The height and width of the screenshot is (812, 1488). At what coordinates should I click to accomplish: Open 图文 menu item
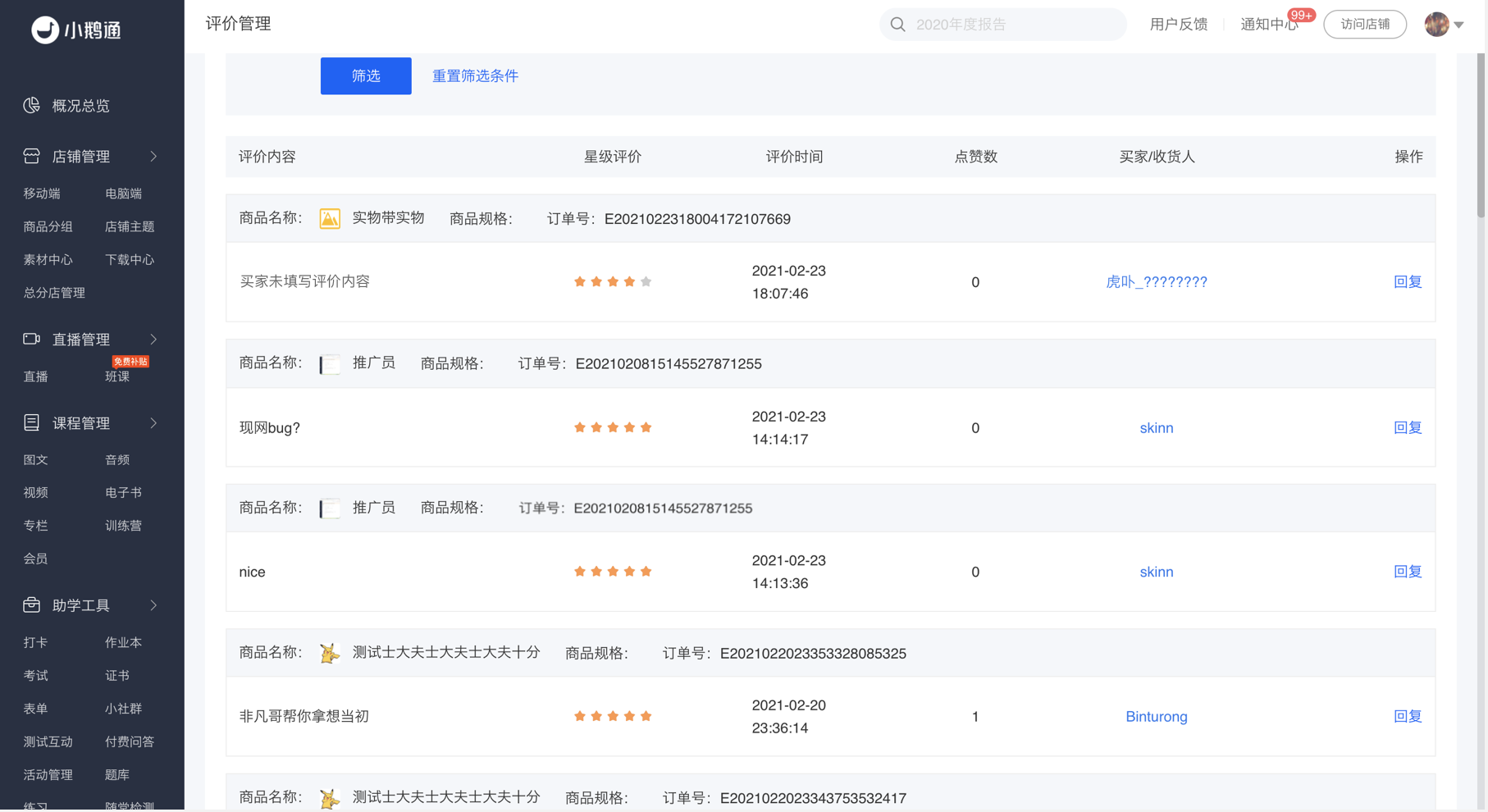pos(35,459)
